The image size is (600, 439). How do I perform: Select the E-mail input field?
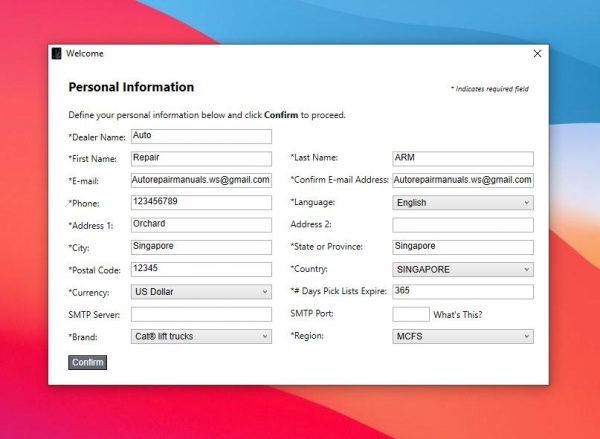(x=201, y=180)
